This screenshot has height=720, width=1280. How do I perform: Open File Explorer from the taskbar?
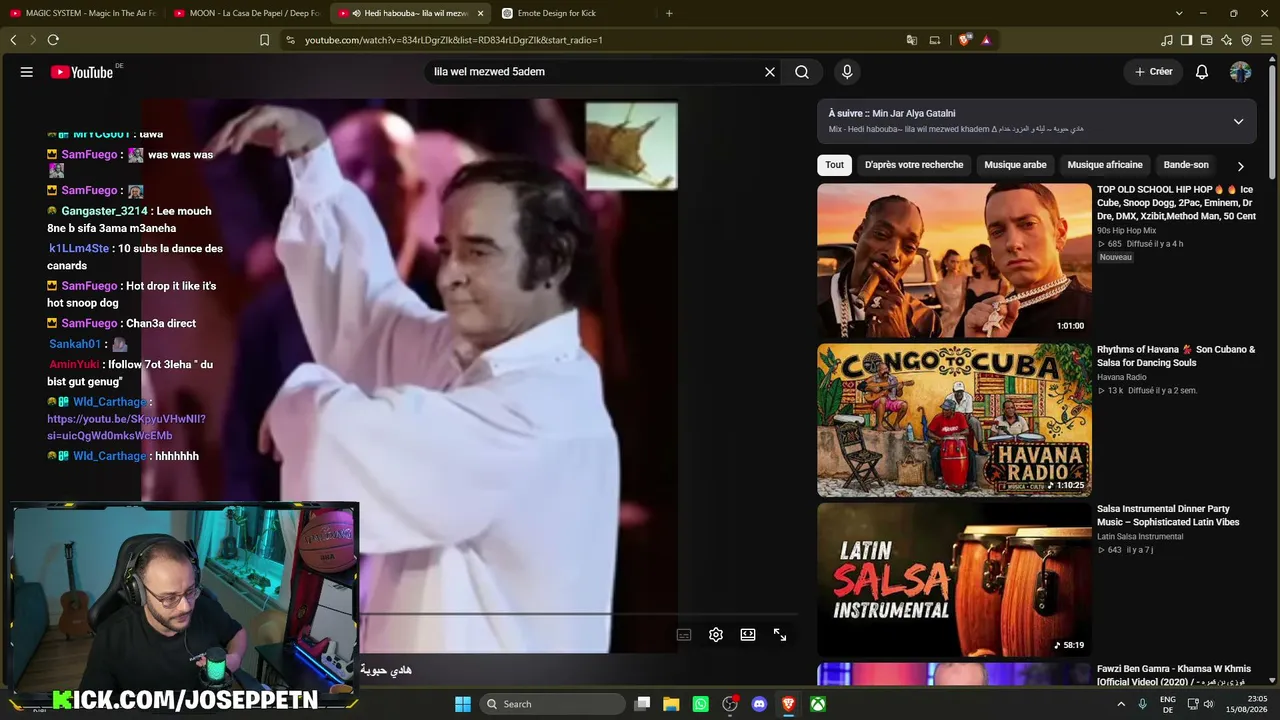click(671, 704)
